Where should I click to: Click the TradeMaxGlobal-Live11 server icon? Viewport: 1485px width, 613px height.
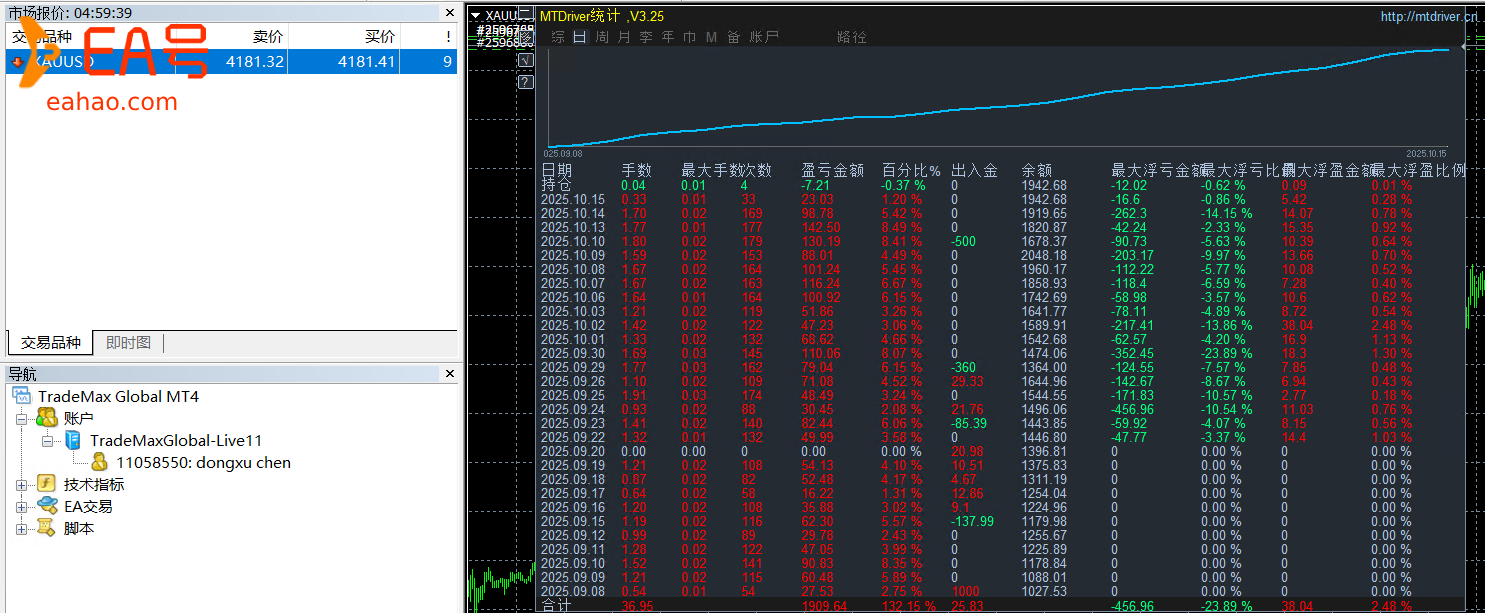click(x=72, y=440)
